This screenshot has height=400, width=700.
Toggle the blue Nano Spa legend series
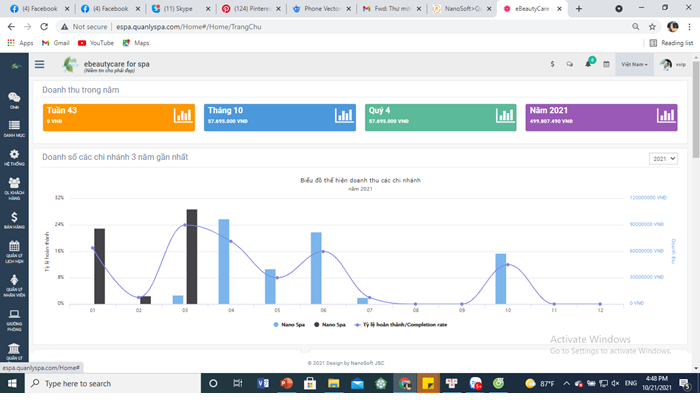pyautogui.click(x=289, y=325)
